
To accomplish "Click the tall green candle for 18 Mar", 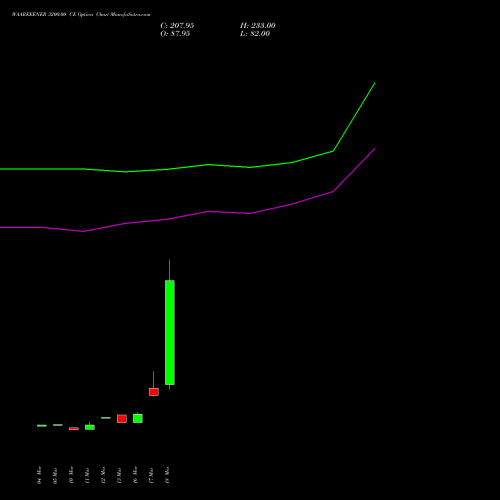I will pos(170,332).
